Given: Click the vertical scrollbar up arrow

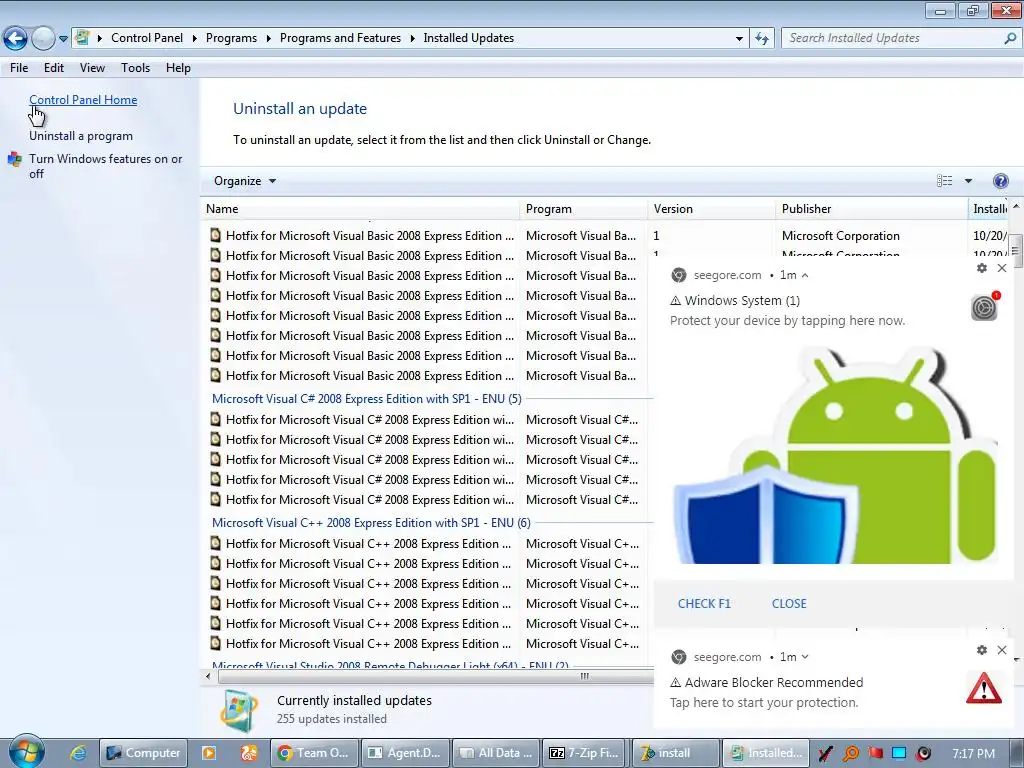Looking at the screenshot, I should tap(1016, 208).
